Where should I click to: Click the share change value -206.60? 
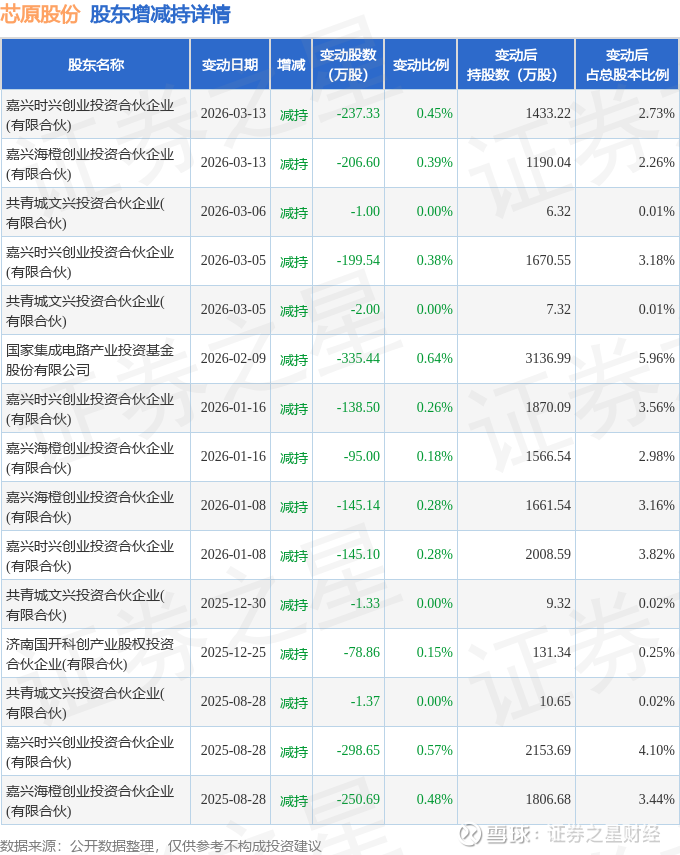point(358,162)
